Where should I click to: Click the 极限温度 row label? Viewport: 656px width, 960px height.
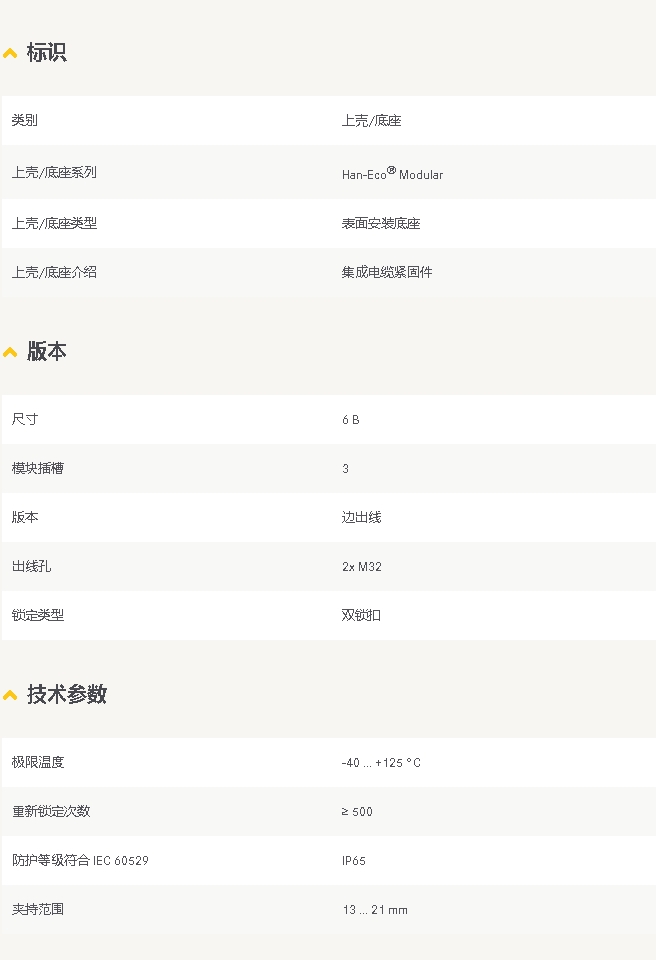click(38, 762)
